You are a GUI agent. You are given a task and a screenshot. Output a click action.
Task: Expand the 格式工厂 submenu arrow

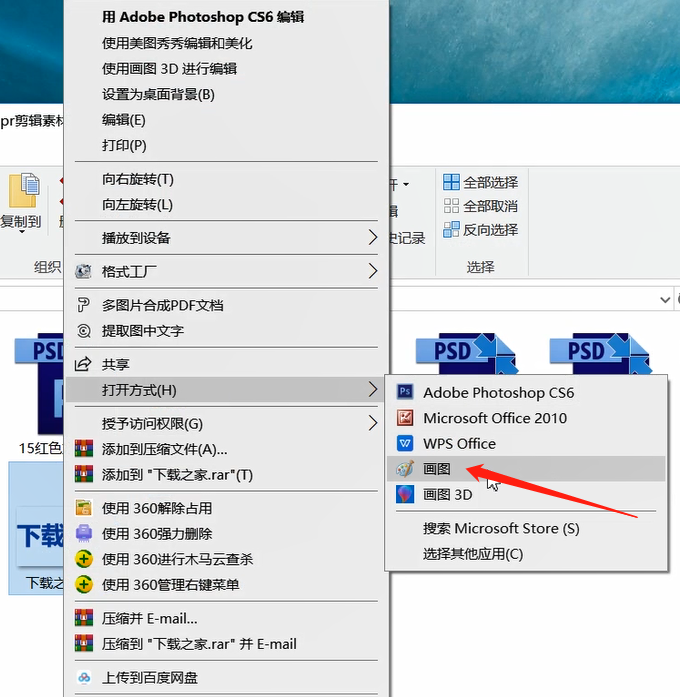click(x=372, y=271)
